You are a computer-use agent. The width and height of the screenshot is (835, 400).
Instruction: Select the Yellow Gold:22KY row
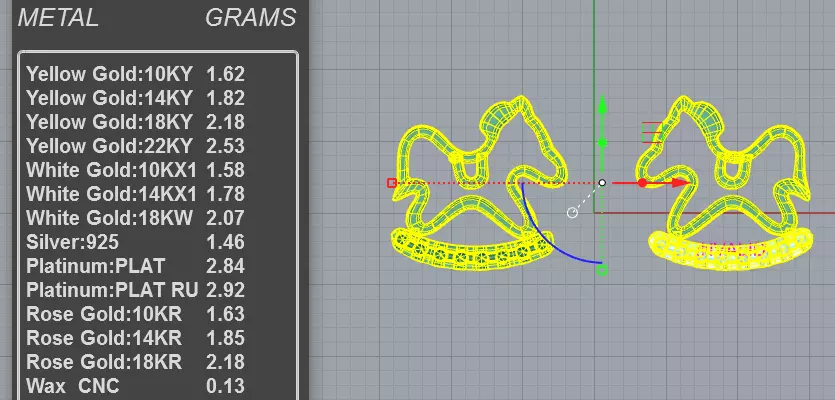point(136,145)
